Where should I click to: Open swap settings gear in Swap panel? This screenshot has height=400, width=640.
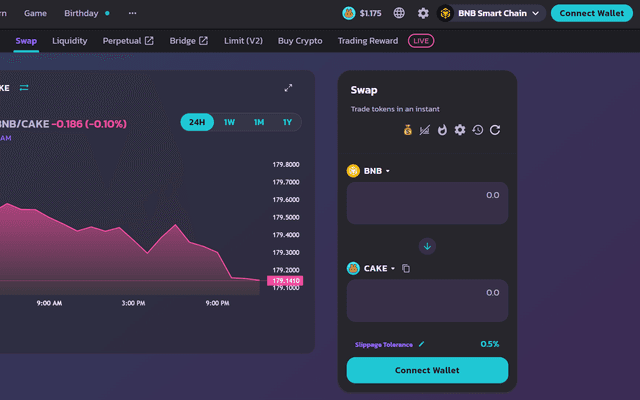pyautogui.click(x=460, y=130)
